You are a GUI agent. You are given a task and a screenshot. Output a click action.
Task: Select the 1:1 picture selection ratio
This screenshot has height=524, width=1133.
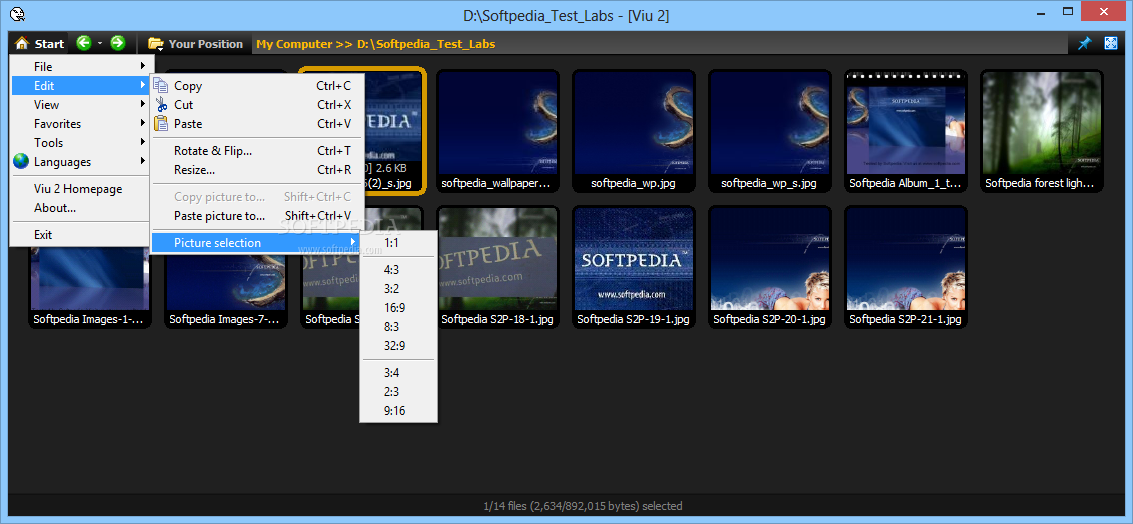tap(398, 243)
